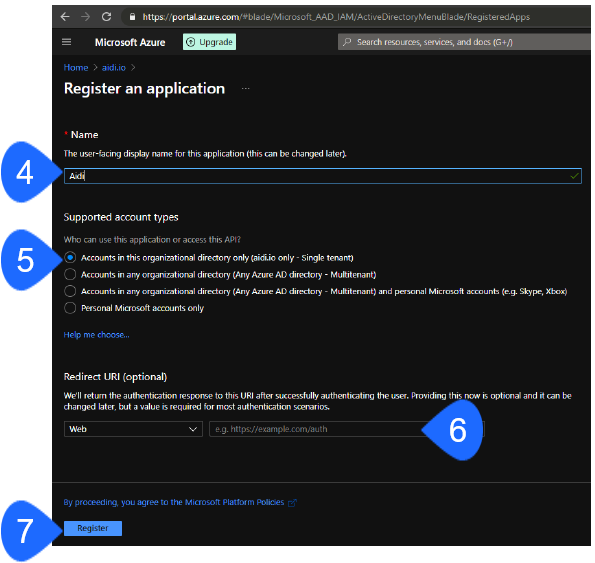
Task: Select Multitenant and personal Microsoft accounts option
Action: (70, 291)
